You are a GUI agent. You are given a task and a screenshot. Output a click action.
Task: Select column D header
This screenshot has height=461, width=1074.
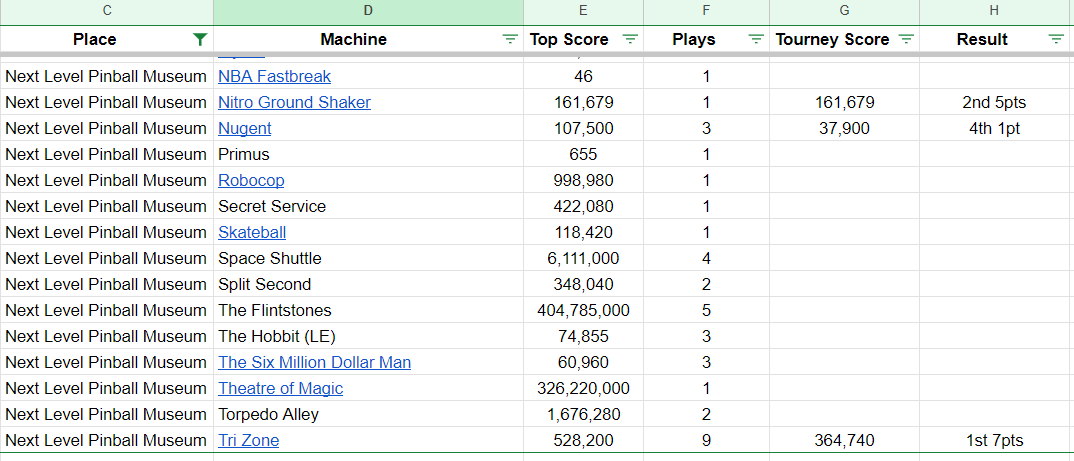[x=369, y=10]
